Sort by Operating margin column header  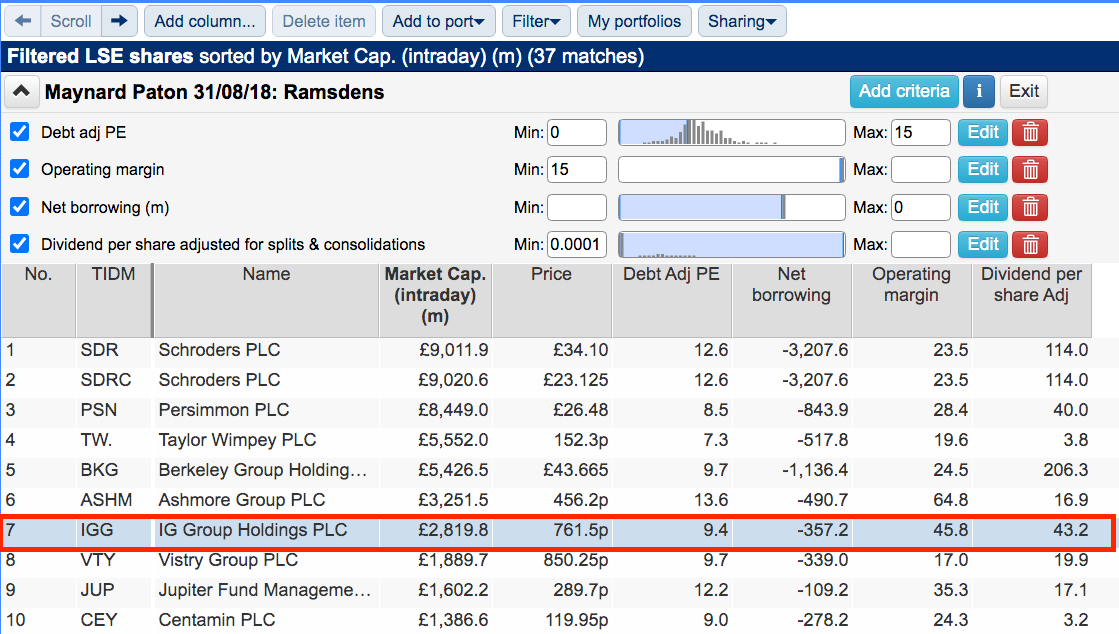coord(911,300)
